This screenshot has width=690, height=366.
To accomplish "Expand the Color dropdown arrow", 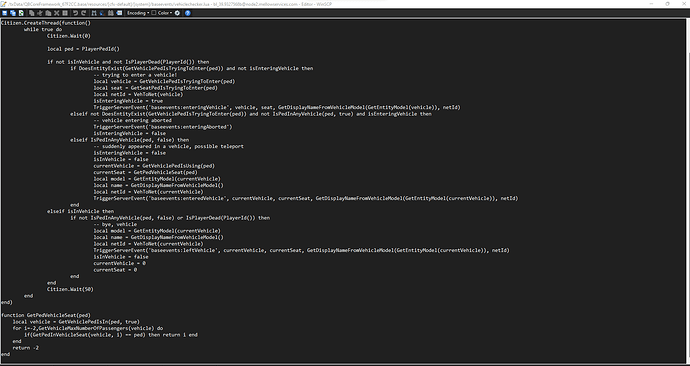I will click(170, 13).
